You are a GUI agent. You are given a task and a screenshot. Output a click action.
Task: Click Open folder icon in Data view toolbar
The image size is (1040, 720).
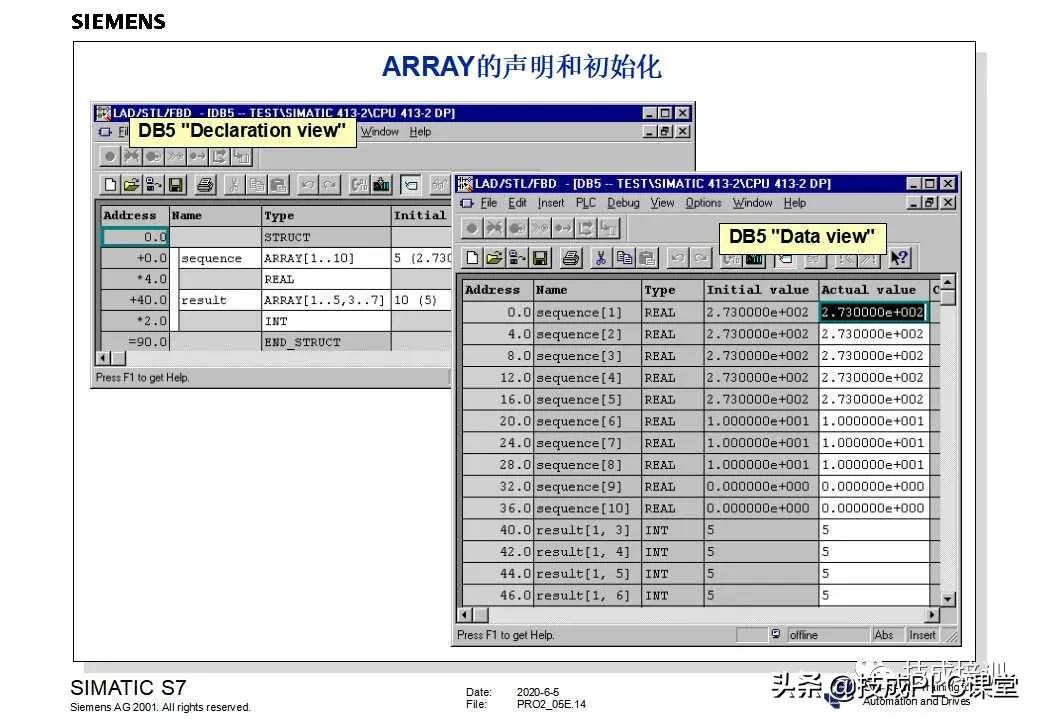tap(494, 258)
